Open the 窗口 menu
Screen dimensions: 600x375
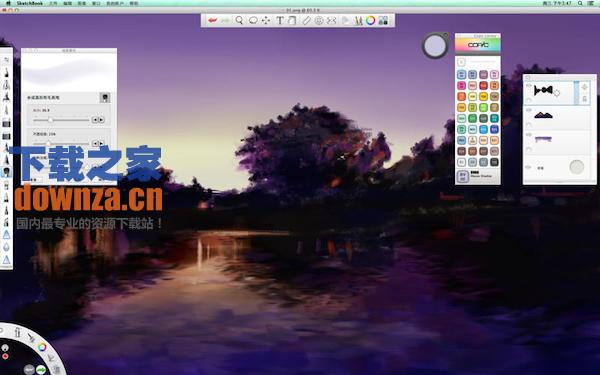tap(96, 3)
